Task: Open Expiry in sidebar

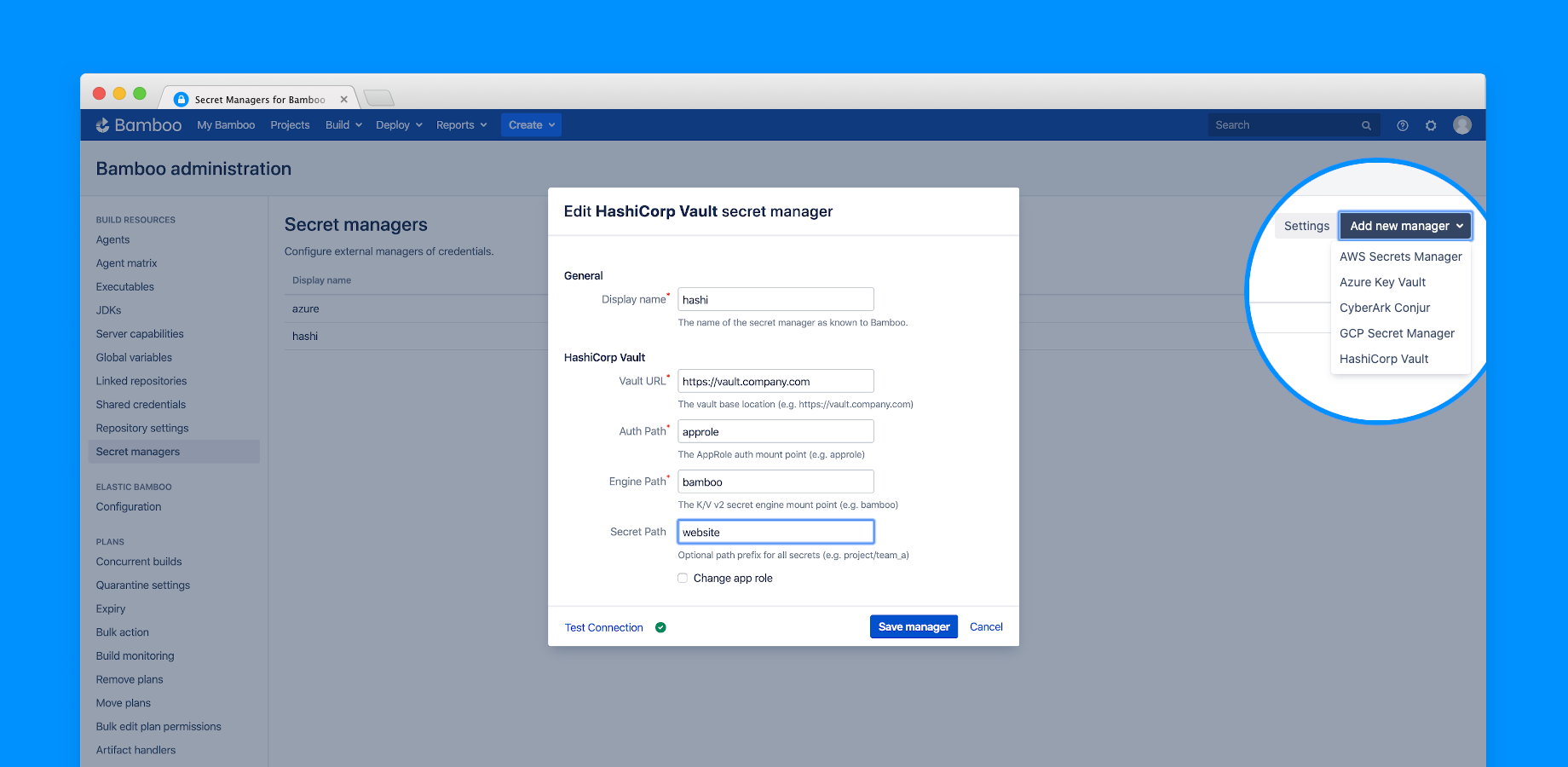Action: [x=110, y=608]
